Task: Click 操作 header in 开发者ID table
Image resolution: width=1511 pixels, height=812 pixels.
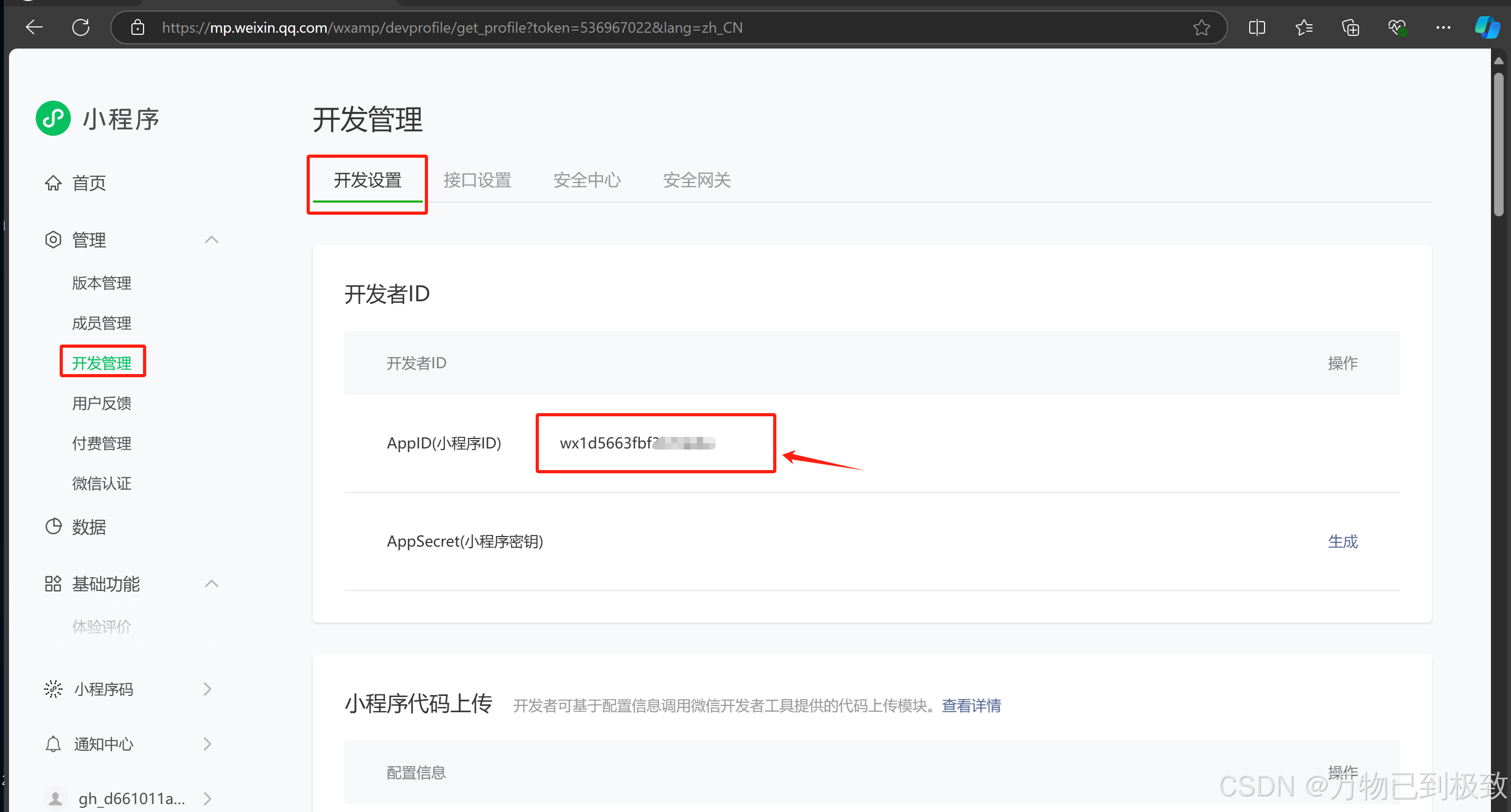Action: [x=1342, y=363]
